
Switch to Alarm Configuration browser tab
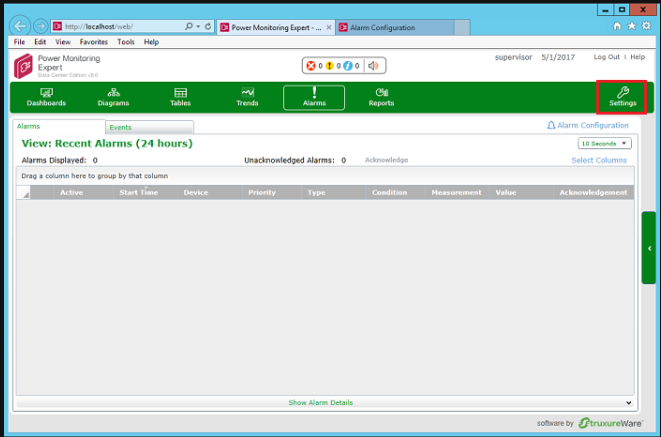point(394,27)
